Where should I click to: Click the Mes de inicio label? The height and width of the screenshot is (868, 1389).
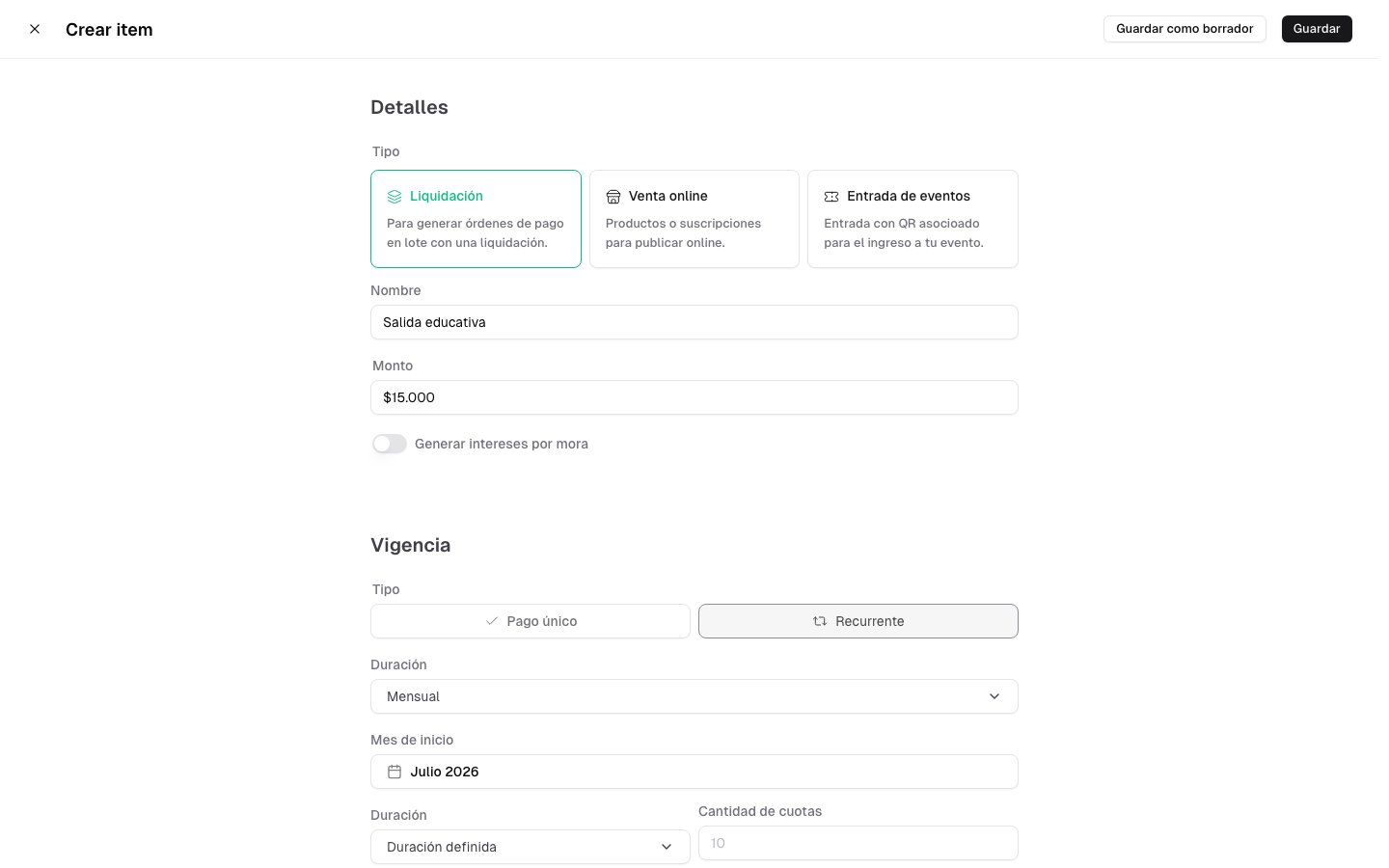point(412,740)
